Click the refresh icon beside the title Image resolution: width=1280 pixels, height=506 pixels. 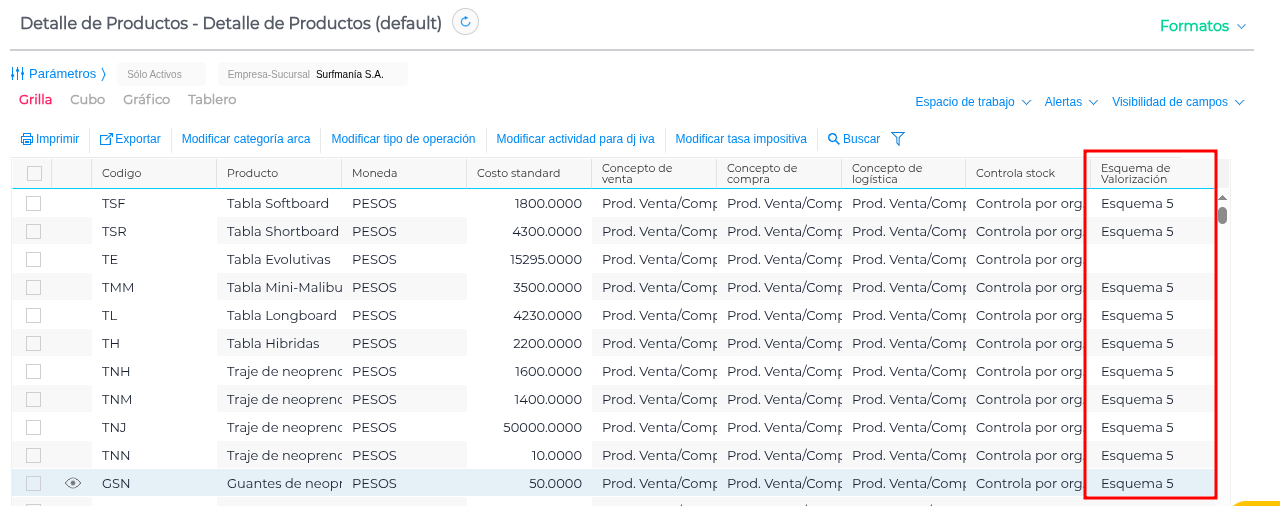point(465,22)
